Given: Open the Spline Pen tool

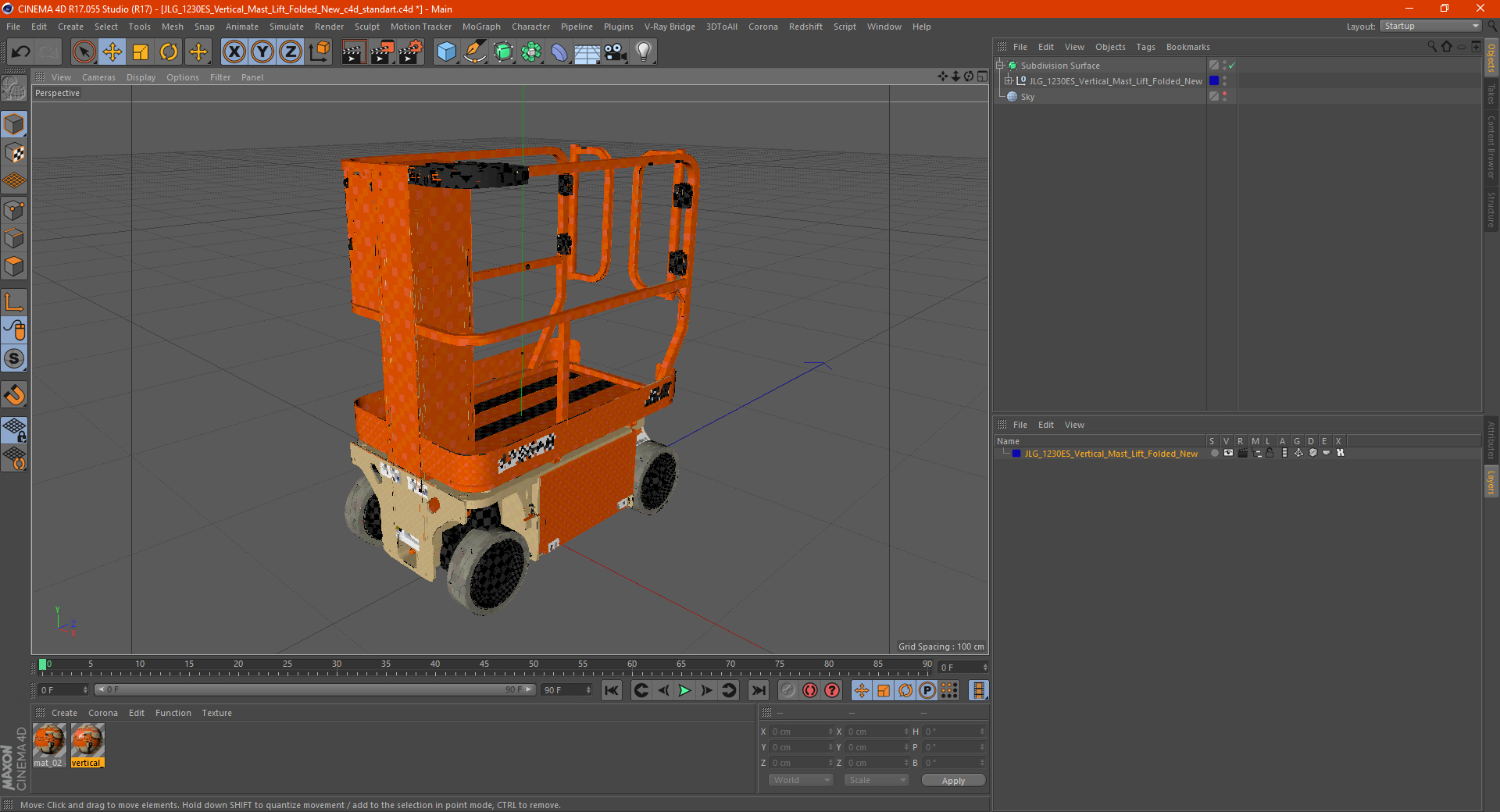Looking at the screenshot, I should coord(474,52).
